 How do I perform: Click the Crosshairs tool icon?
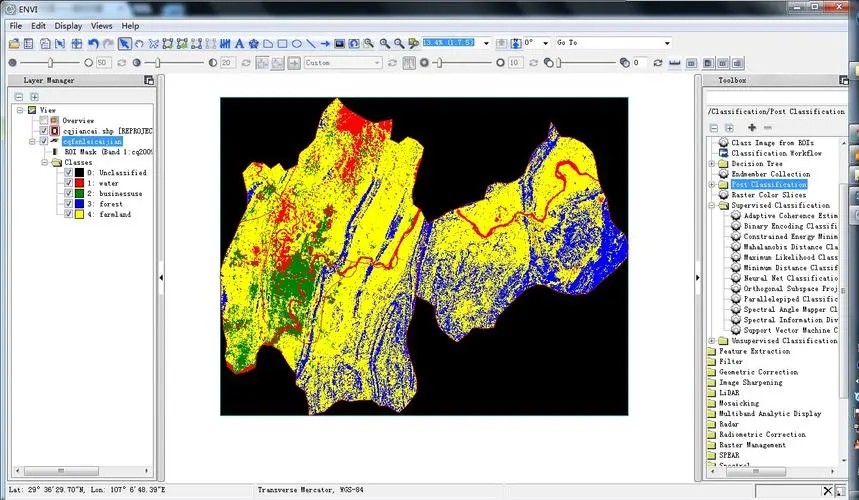coord(77,43)
